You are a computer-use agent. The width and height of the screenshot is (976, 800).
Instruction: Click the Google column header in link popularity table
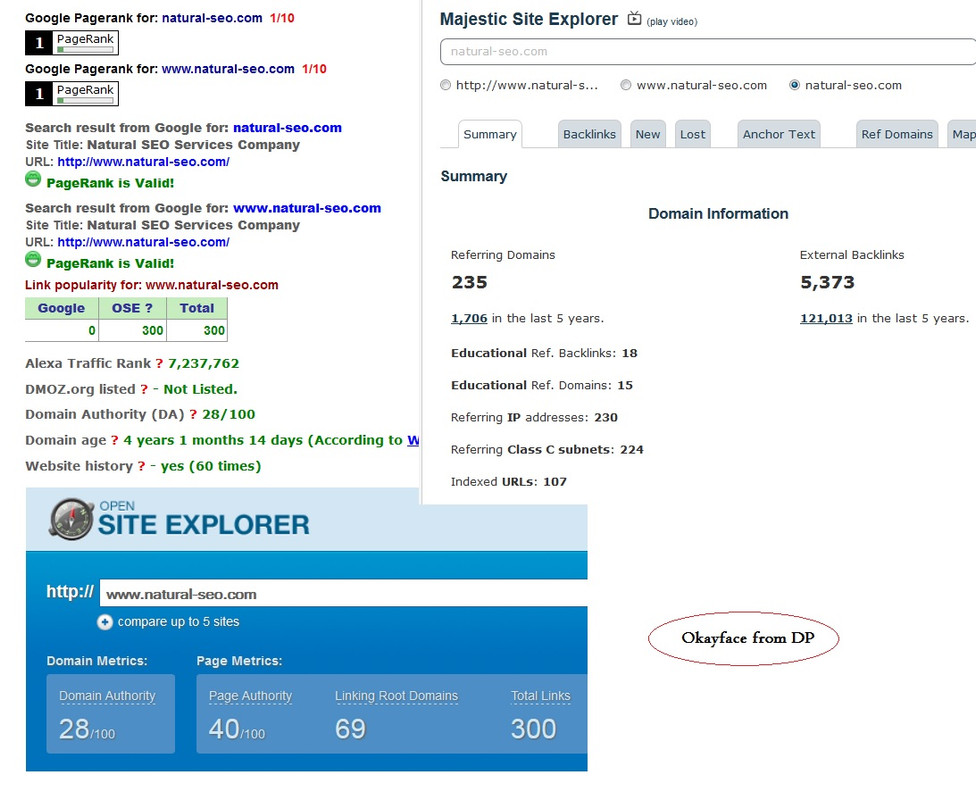pyautogui.click(x=62, y=308)
